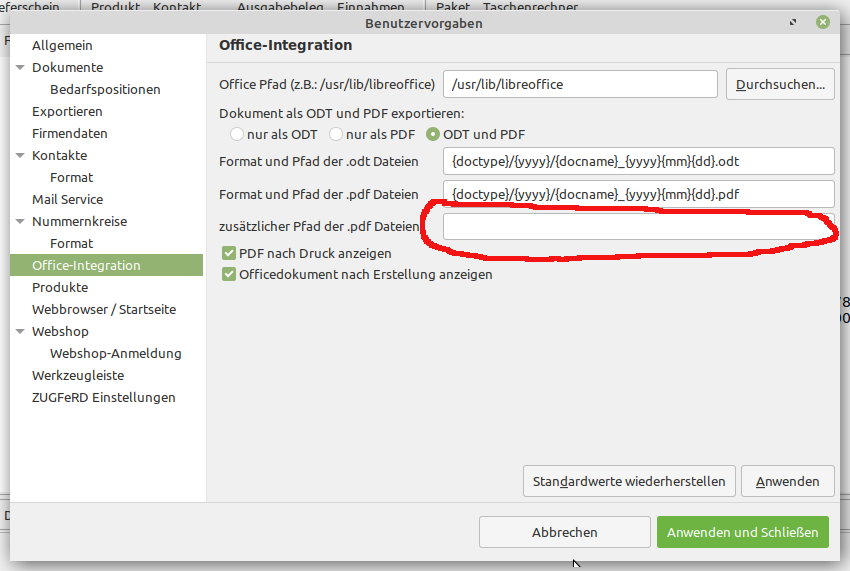Focus the 'zusätzlicher Pfad der .pdf Dateien' field
Viewport: 850px width, 571px height.
(x=638, y=227)
